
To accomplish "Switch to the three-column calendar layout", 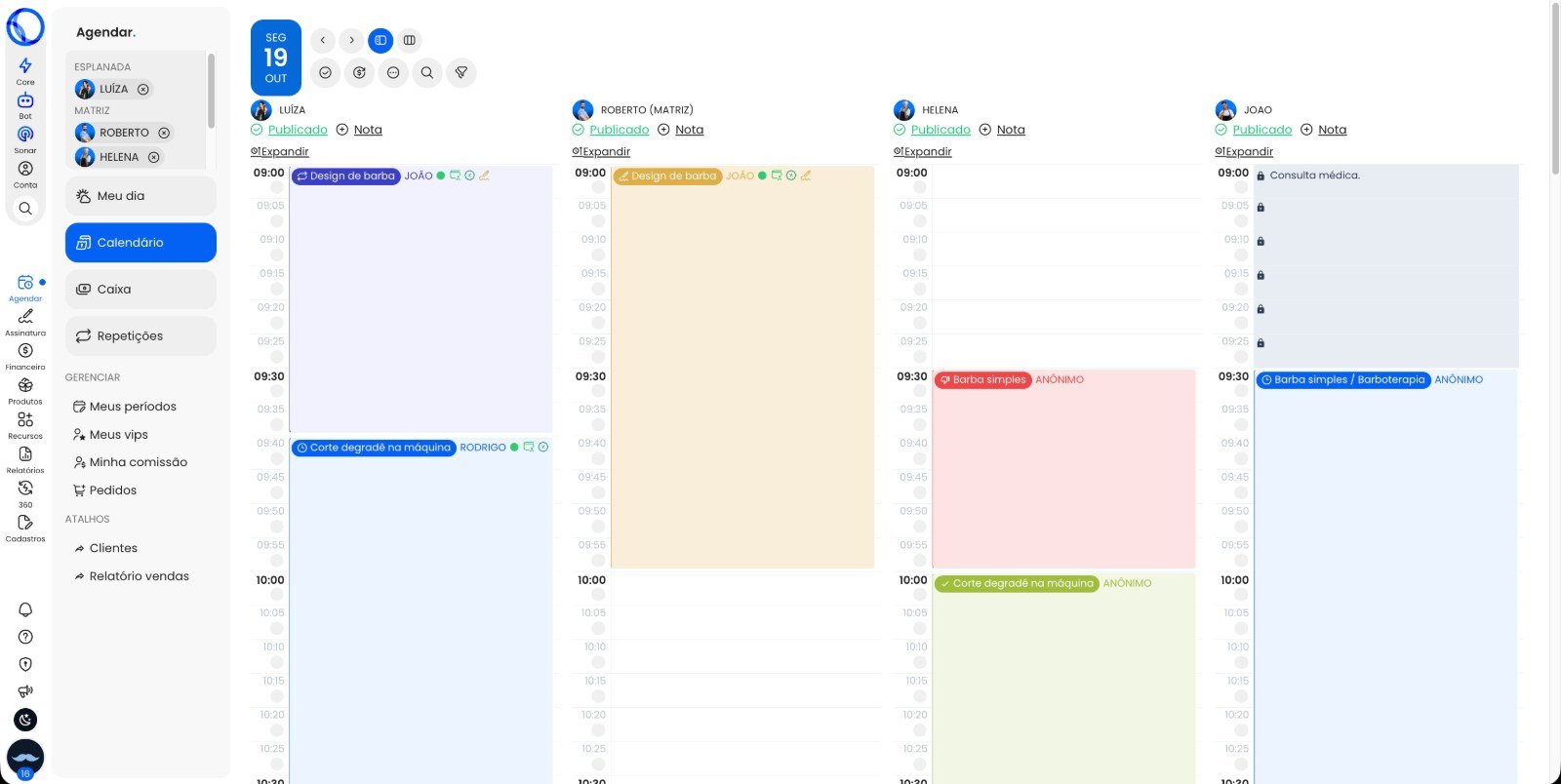I will point(410,40).
